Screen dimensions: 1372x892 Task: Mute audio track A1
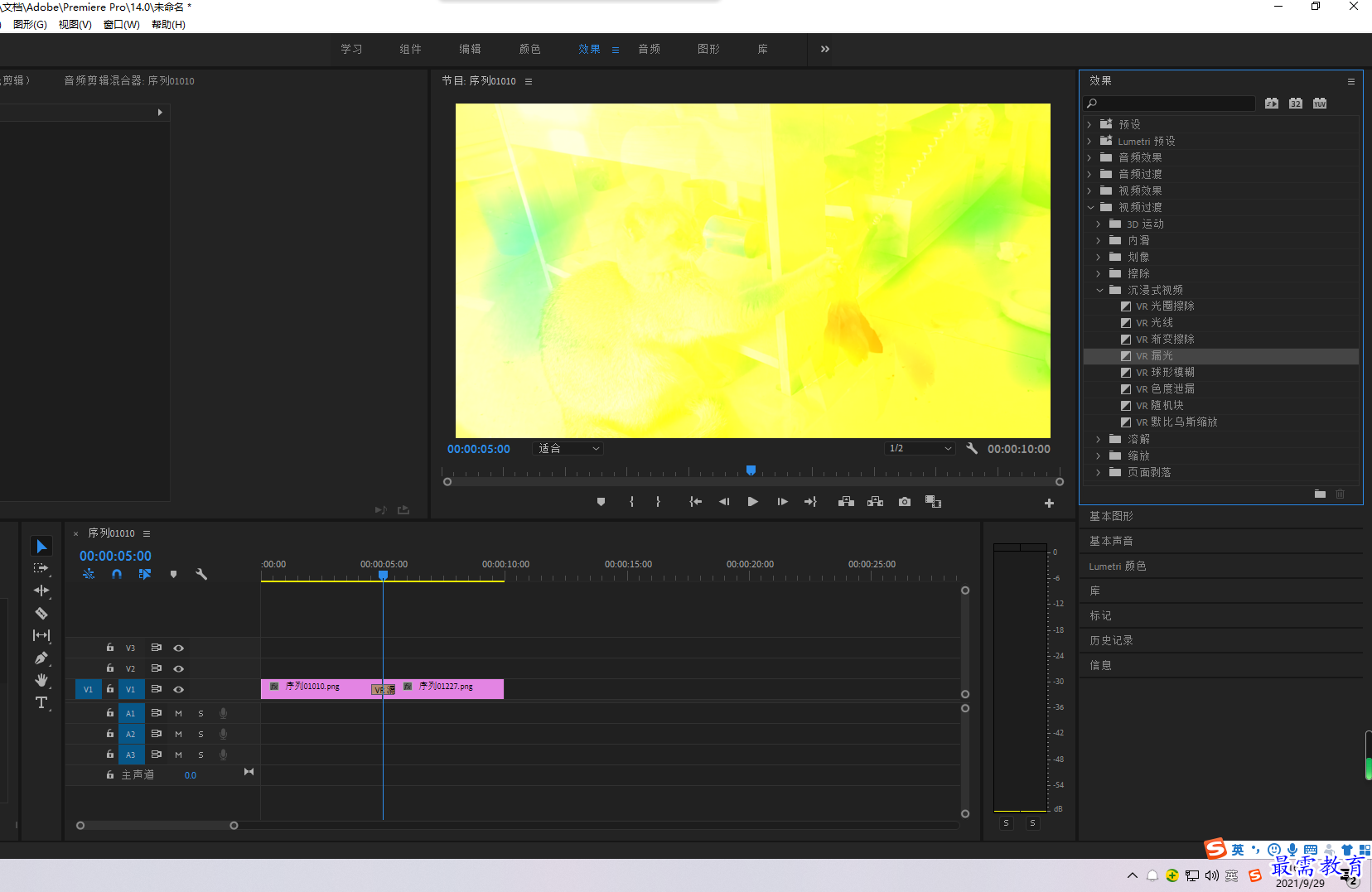point(178,713)
